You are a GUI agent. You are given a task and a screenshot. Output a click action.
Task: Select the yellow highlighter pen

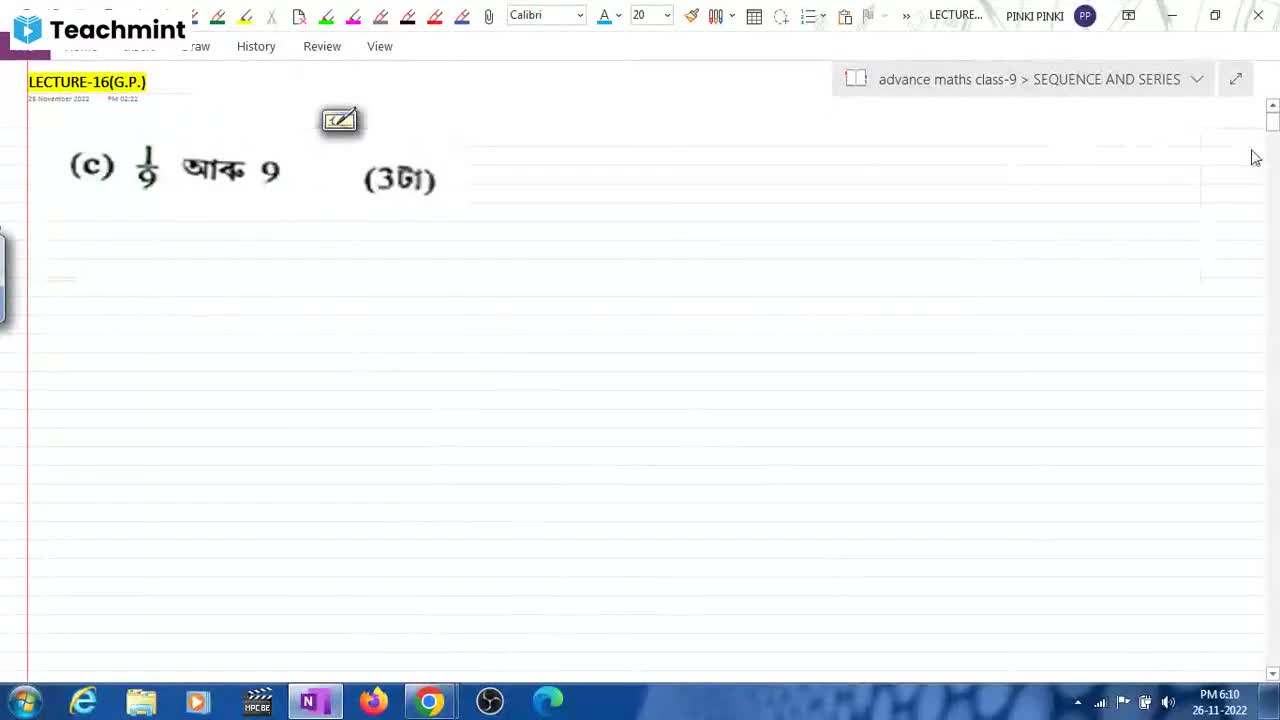[245, 16]
